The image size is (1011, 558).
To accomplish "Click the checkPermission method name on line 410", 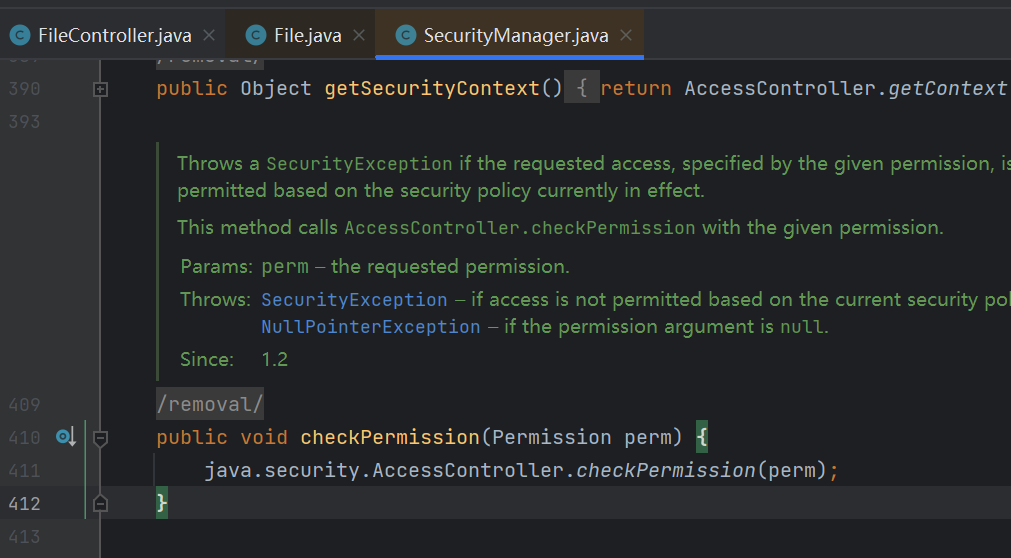I will click(390, 437).
